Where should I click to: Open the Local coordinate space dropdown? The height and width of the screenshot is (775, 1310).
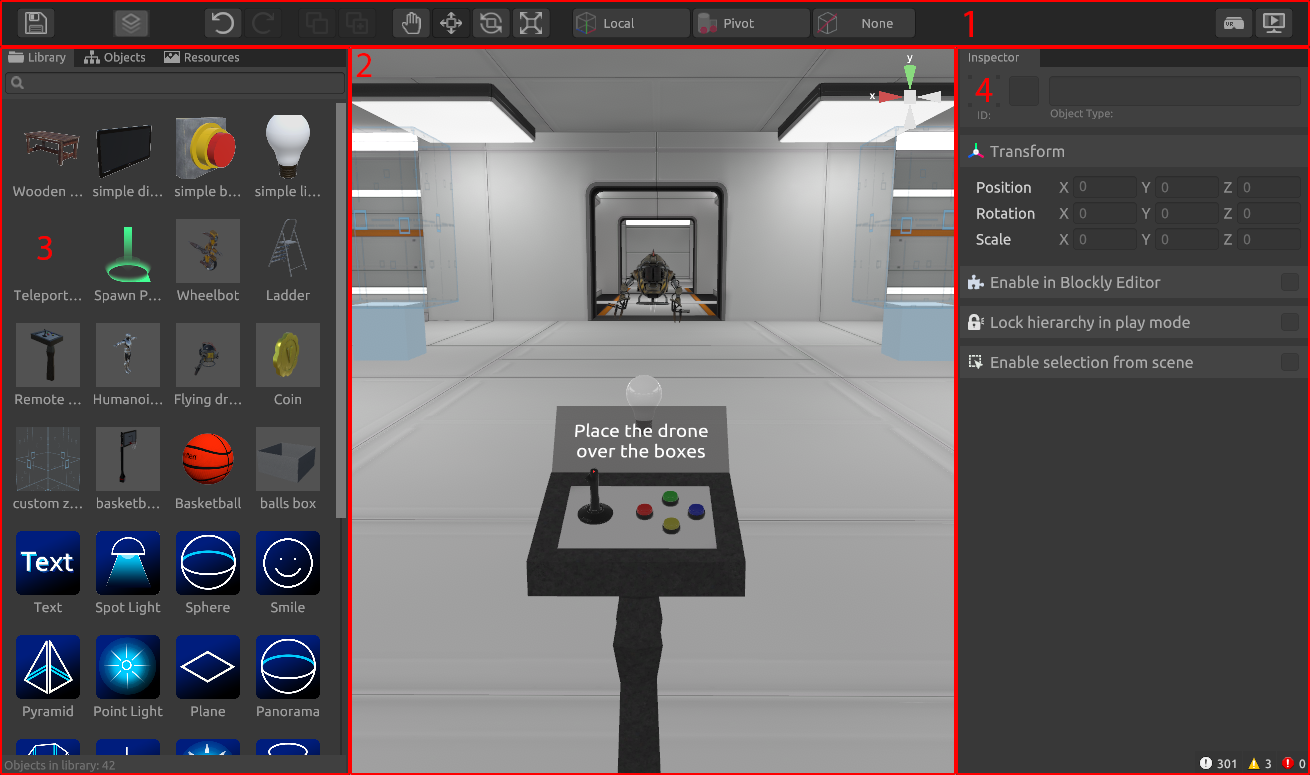(630, 23)
